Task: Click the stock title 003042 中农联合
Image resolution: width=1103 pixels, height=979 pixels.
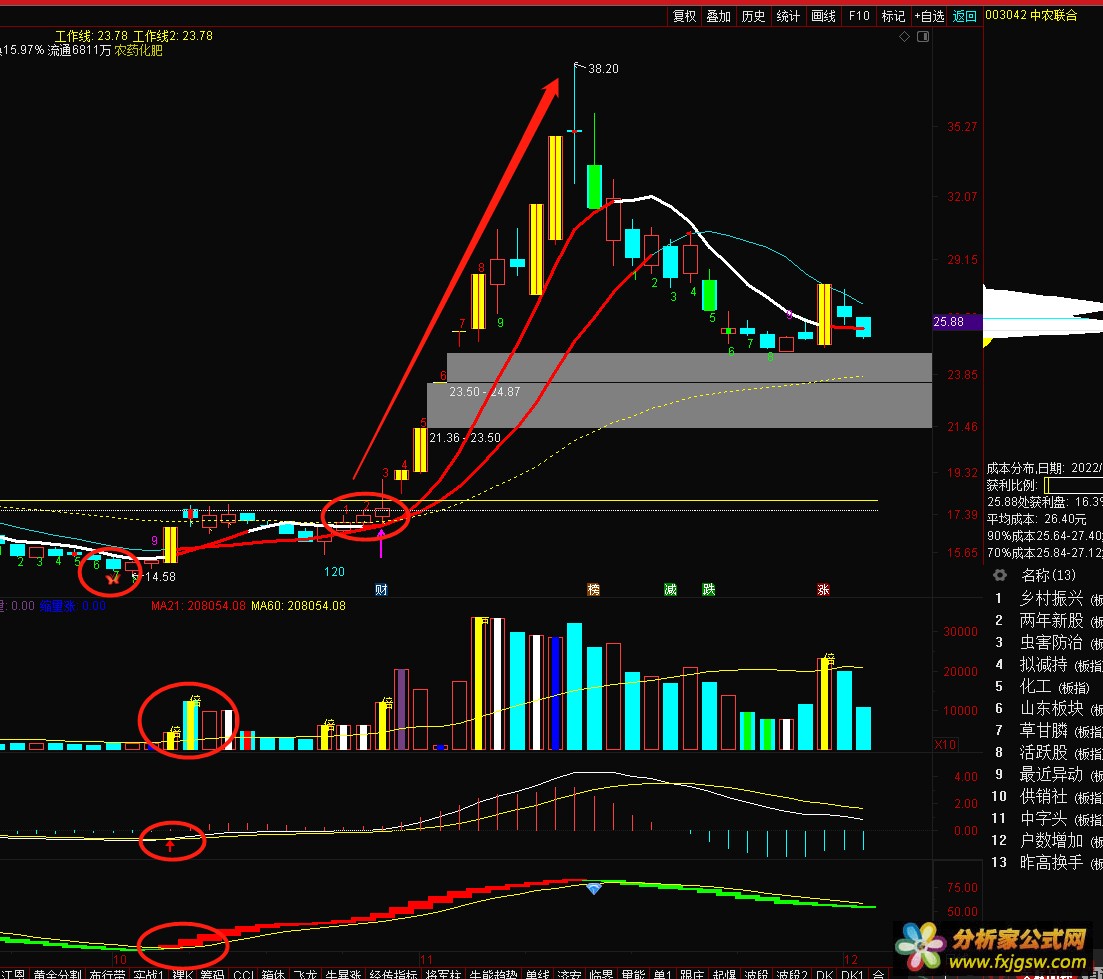Action: tap(1031, 15)
